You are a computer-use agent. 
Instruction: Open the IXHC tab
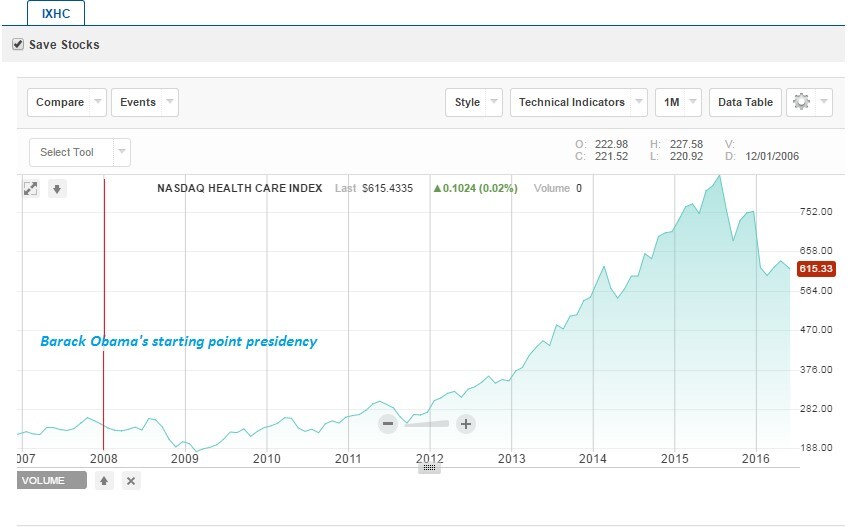coord(56,13)
